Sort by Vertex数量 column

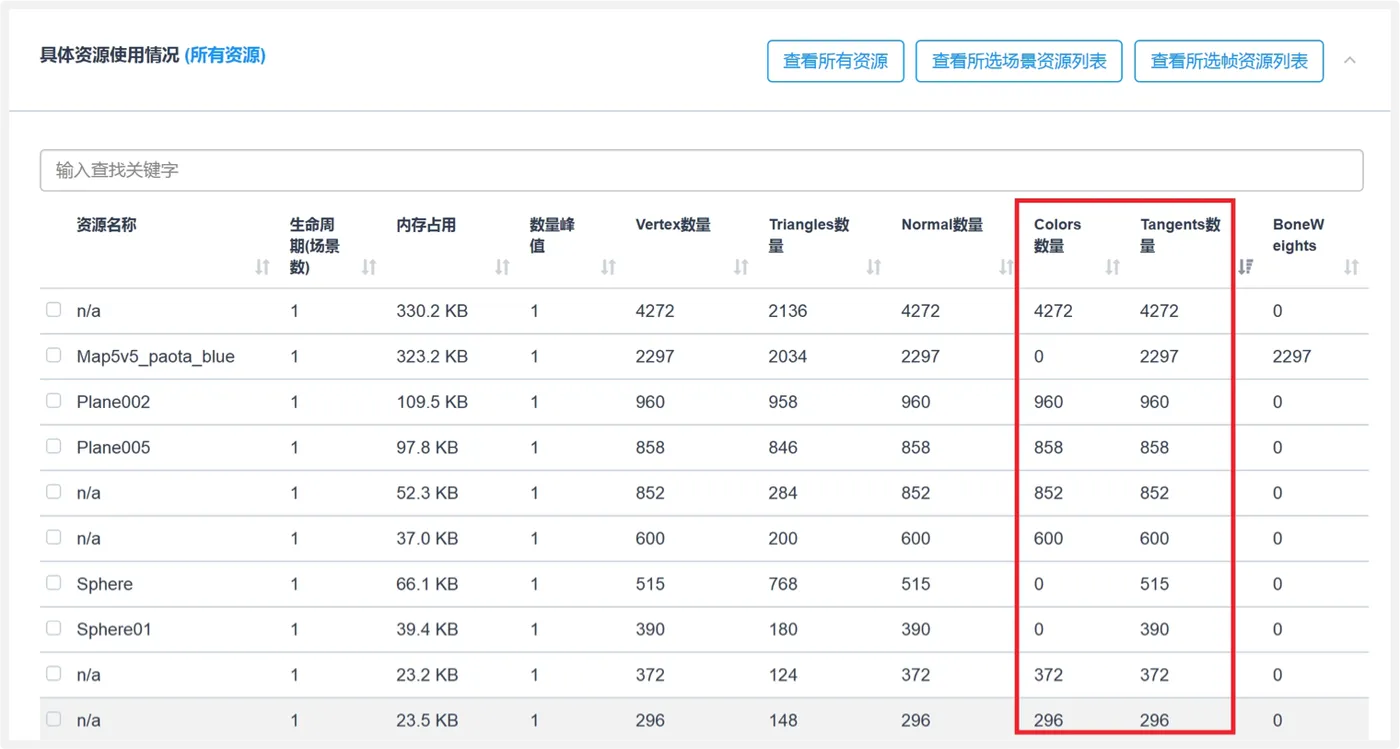point(741,267)
